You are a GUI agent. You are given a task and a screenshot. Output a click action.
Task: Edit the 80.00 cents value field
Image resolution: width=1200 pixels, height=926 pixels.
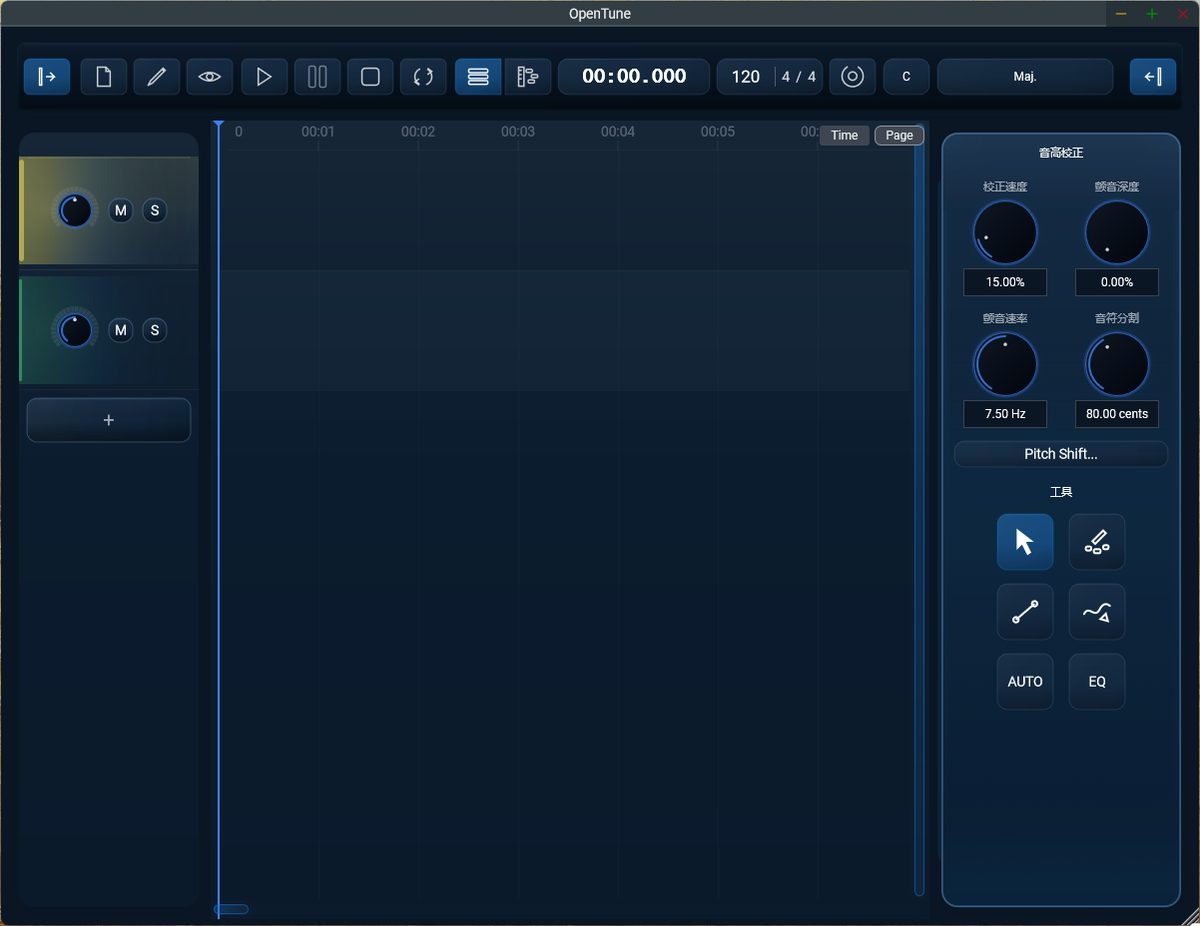pyautogui.click(x=1117, y=414)
